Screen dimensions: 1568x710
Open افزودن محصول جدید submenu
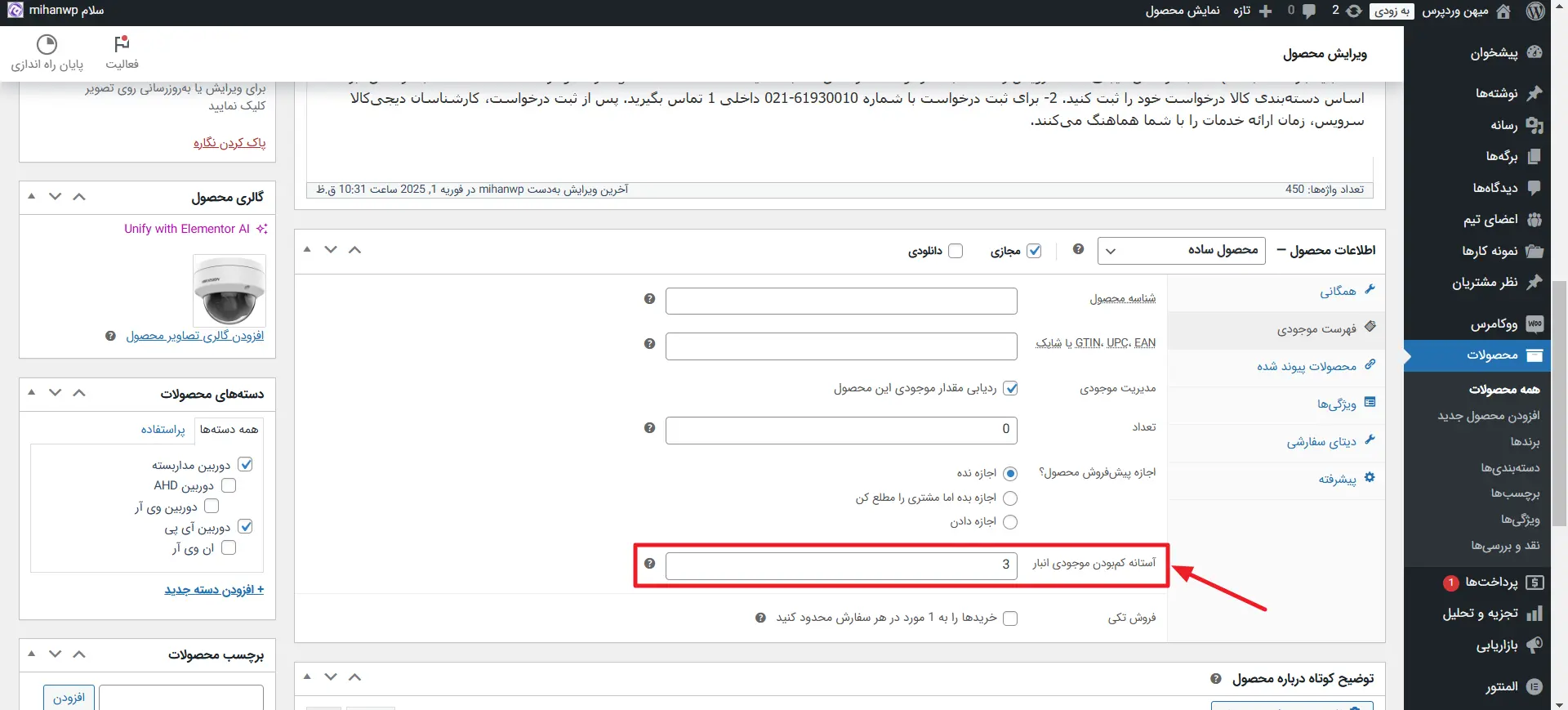[1489, 416]
